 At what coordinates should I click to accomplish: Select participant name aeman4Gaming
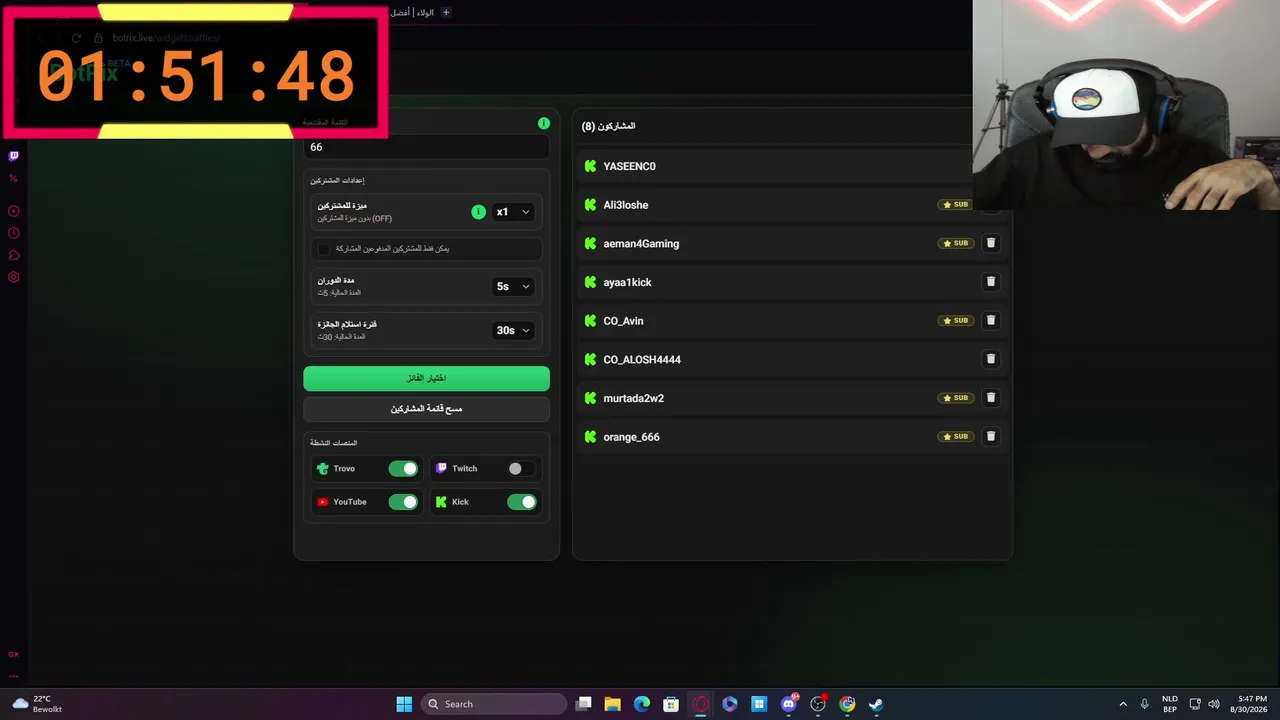click(x=641, y=244)
